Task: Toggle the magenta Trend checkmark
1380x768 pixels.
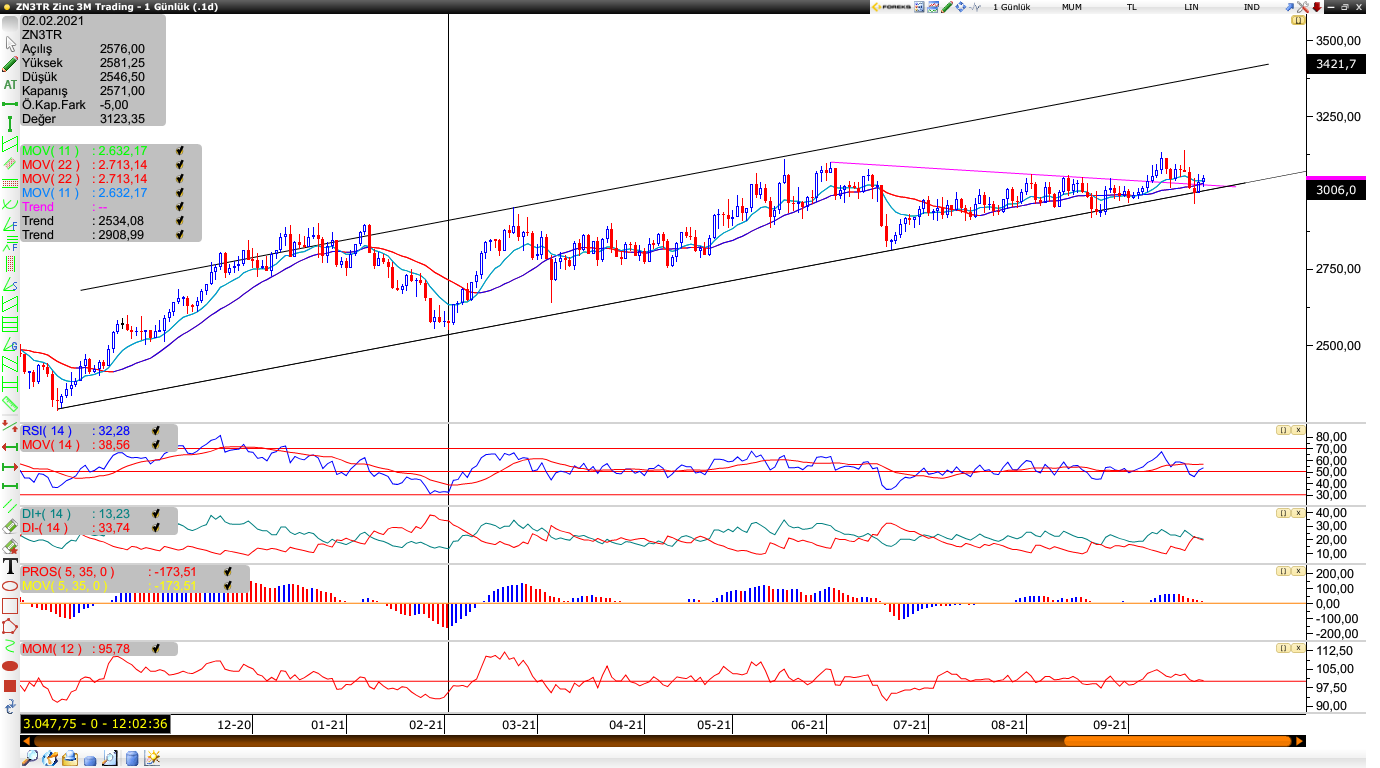Action: [x=179, y=207]
